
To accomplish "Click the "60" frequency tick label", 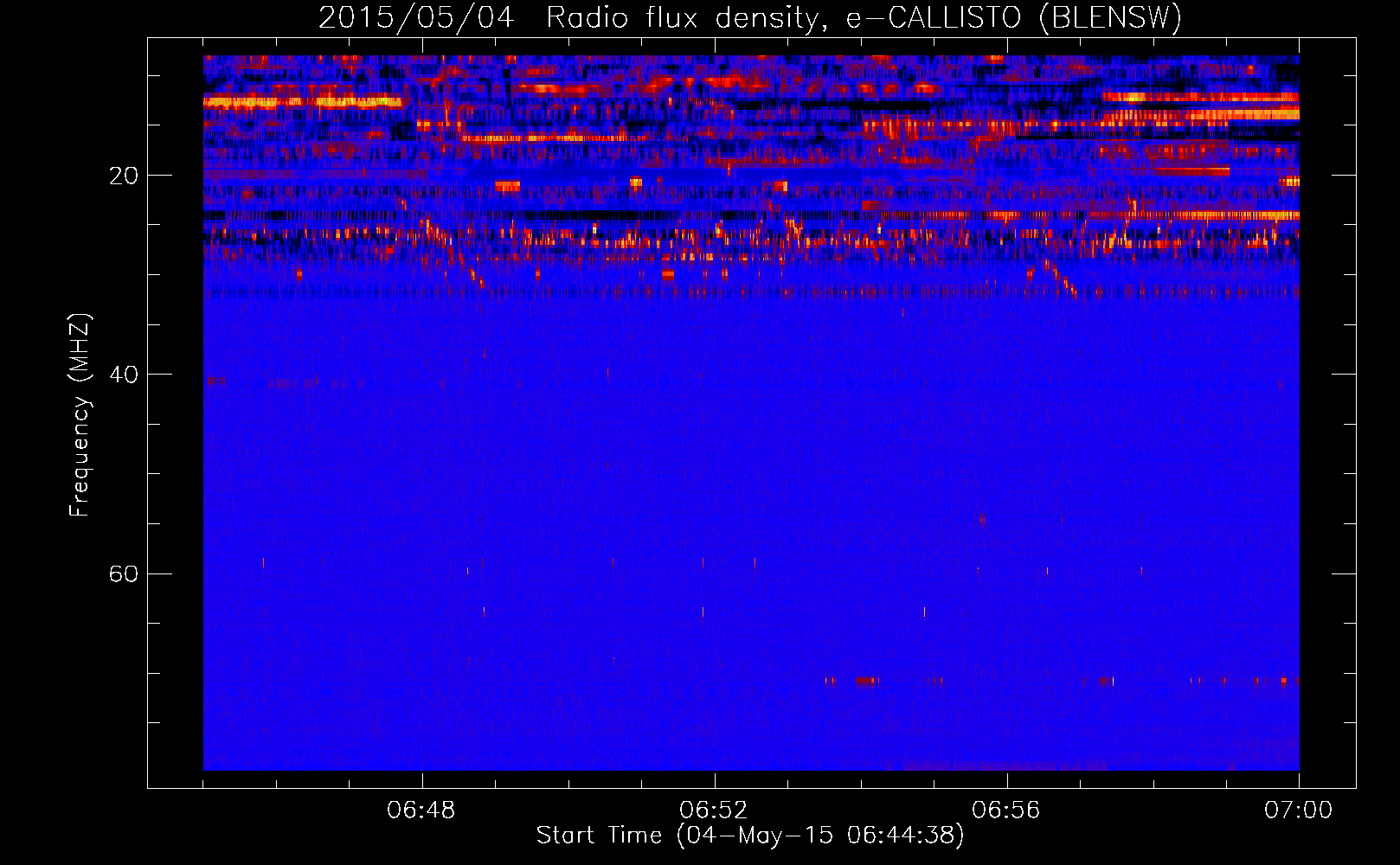I will (x=124, y=573).
